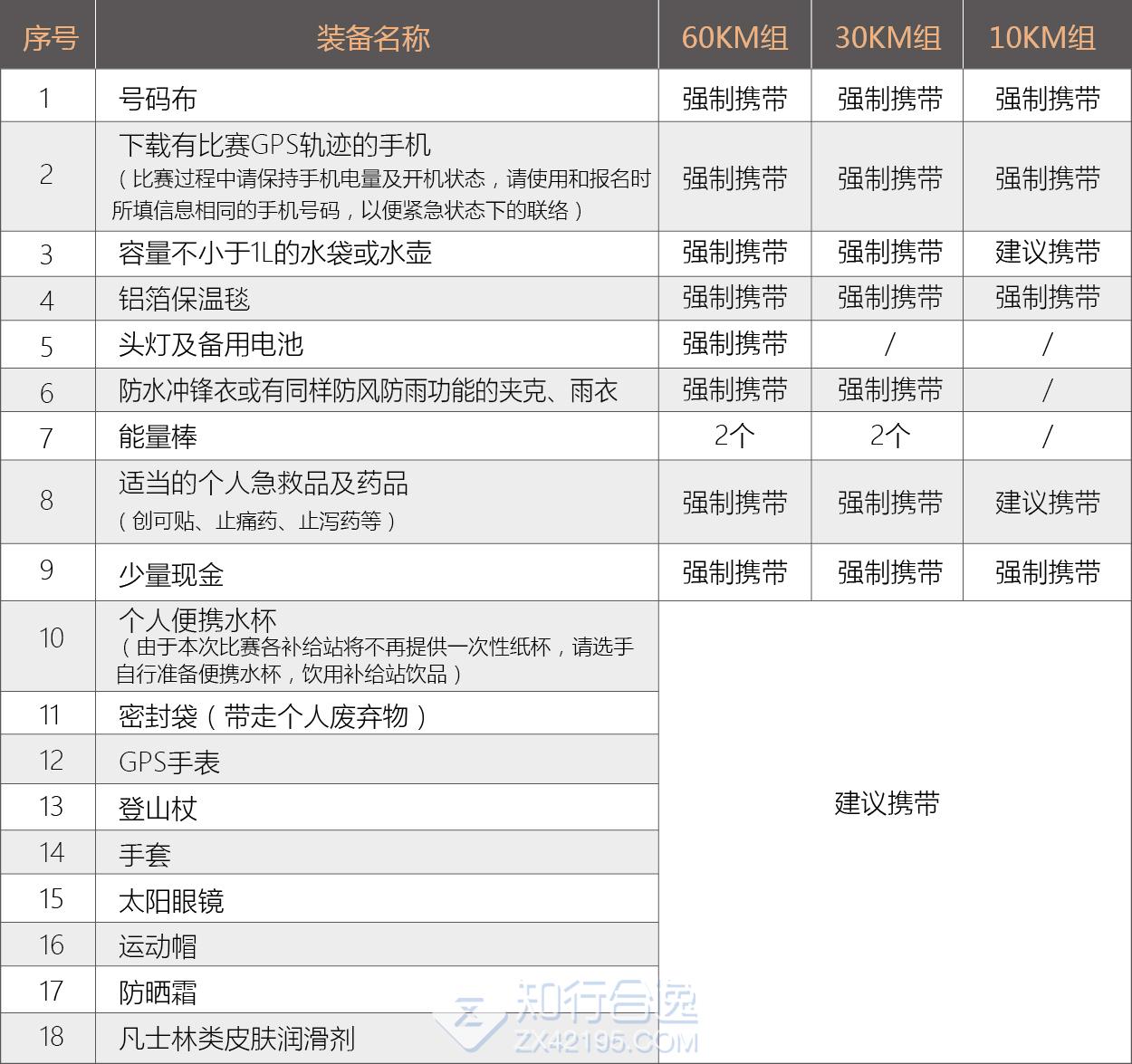Click the 凡士林类皮肤润滑剂 entry

[236, 1038]
